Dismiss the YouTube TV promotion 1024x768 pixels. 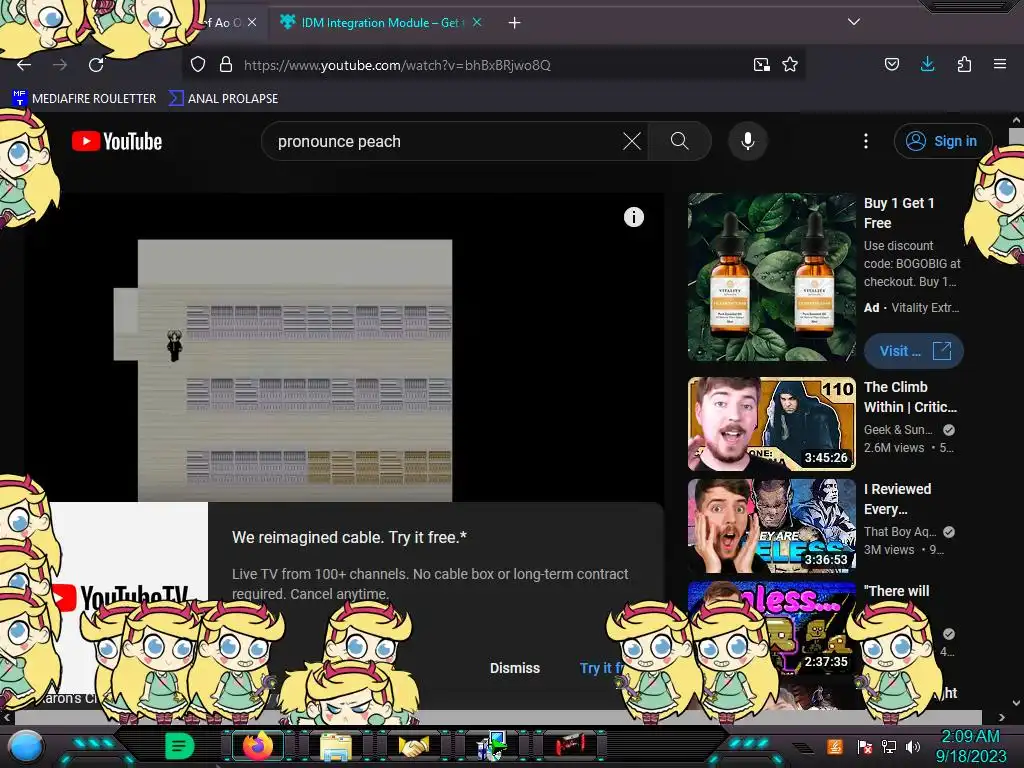515,668
